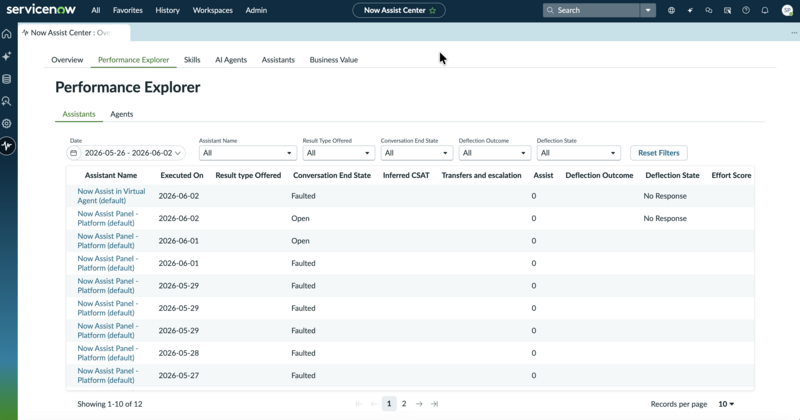The height and width of the screenshot is (420, 800).
Task: Open the Now Assist sparkle sidebar icon
Action: coord(7,56)
